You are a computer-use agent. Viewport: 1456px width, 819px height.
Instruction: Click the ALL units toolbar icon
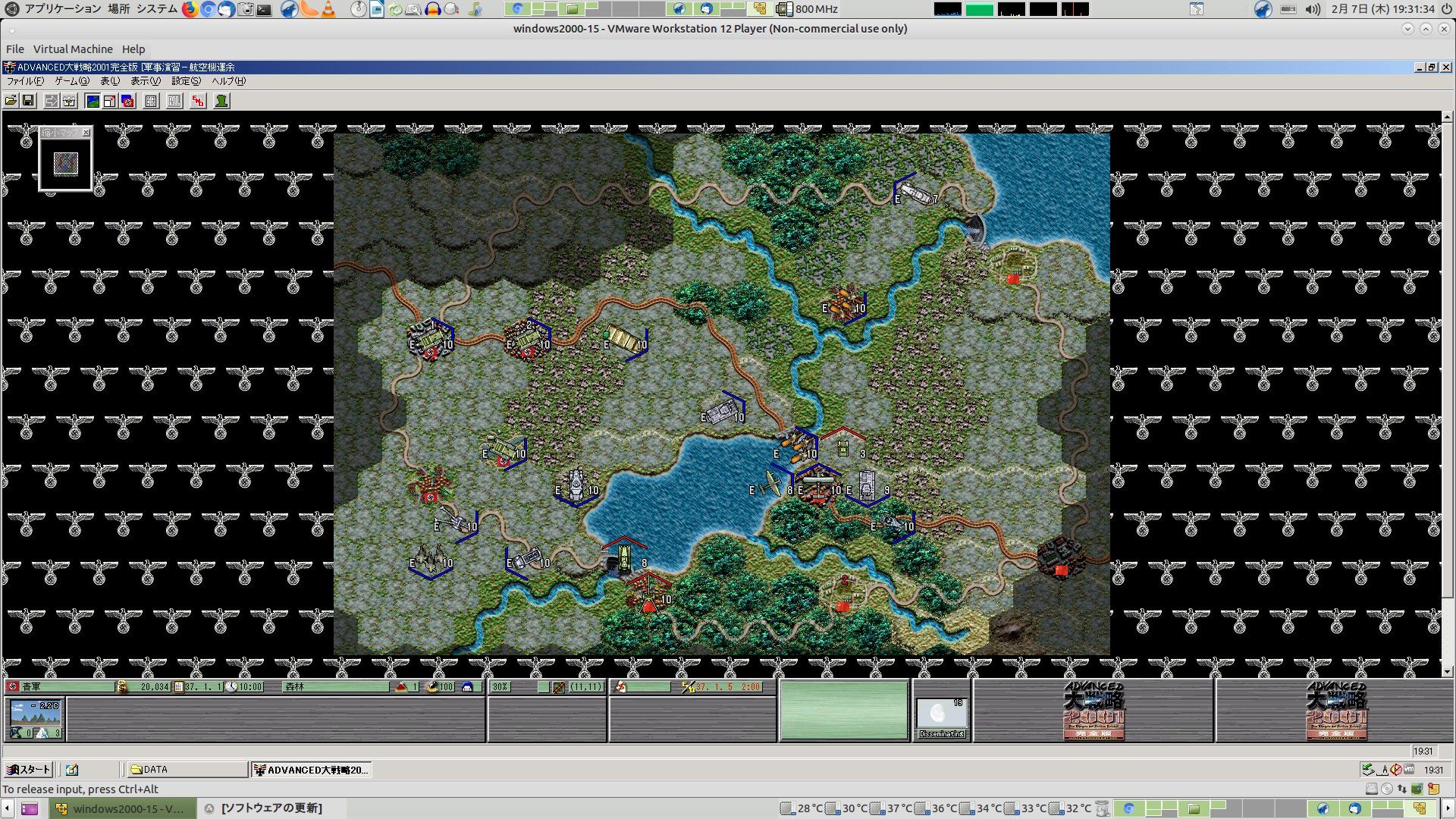174,101
